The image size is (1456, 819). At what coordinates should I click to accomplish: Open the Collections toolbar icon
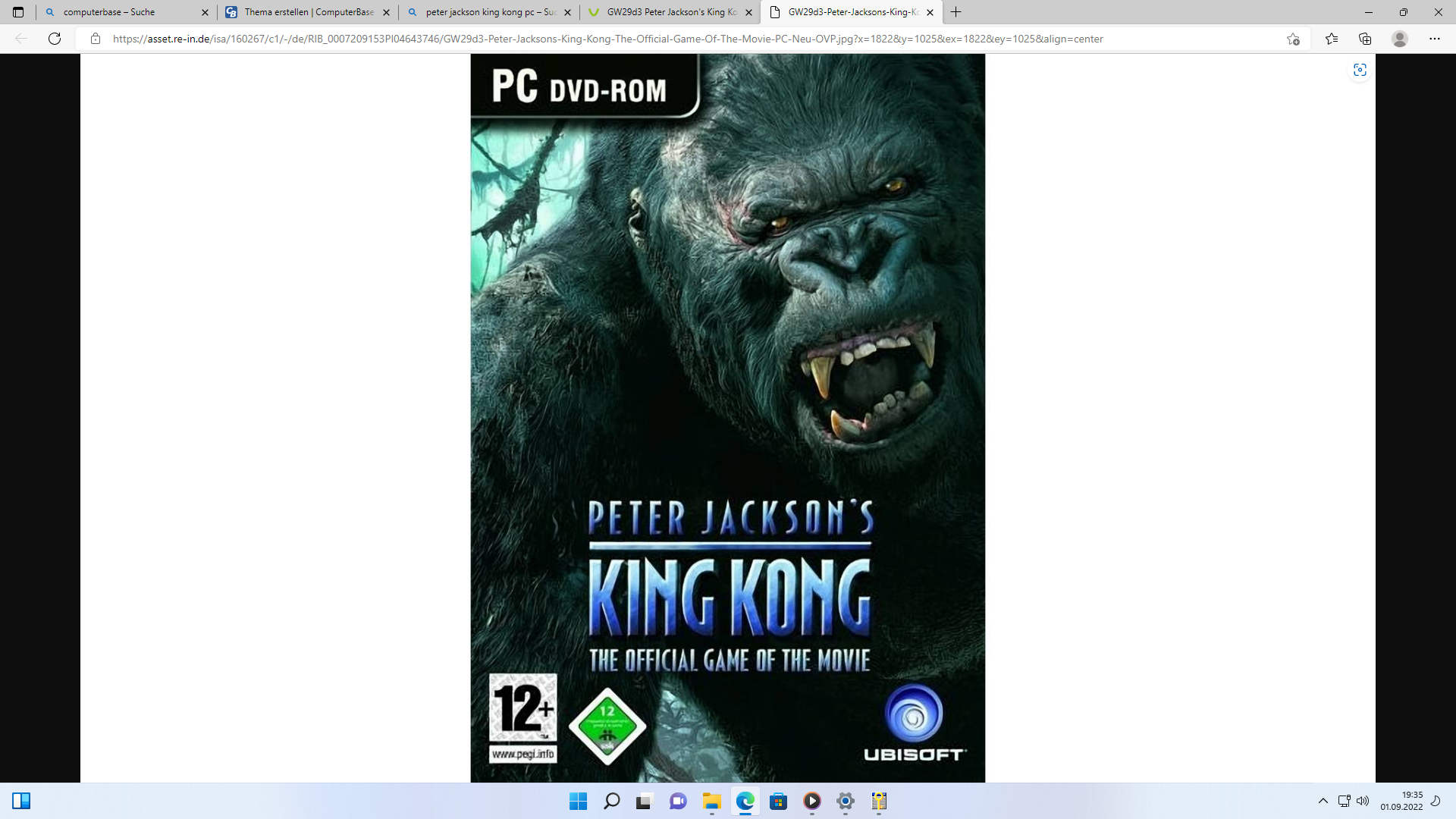1365,39
